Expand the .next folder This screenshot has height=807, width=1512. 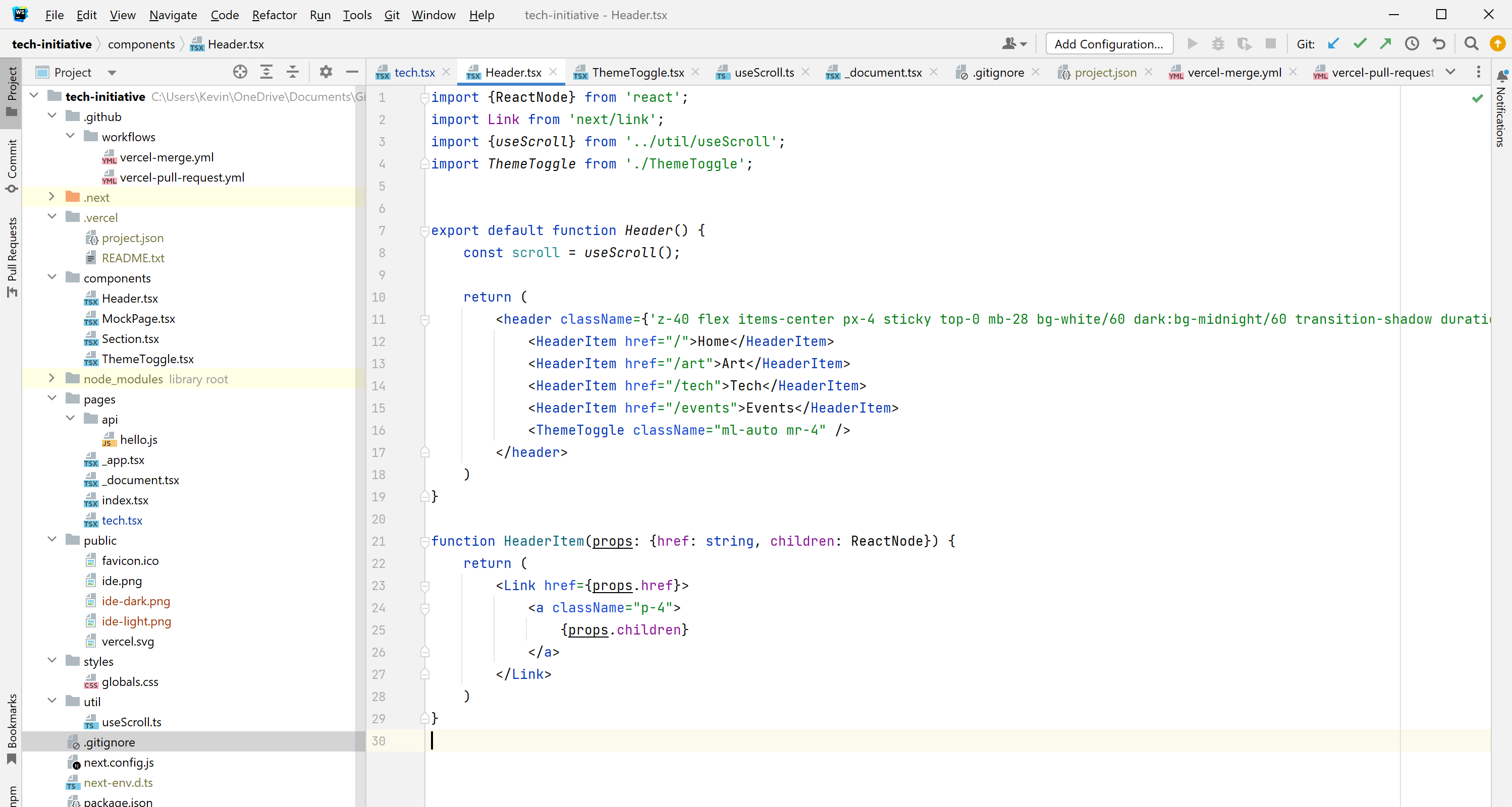tap(51, 197)
